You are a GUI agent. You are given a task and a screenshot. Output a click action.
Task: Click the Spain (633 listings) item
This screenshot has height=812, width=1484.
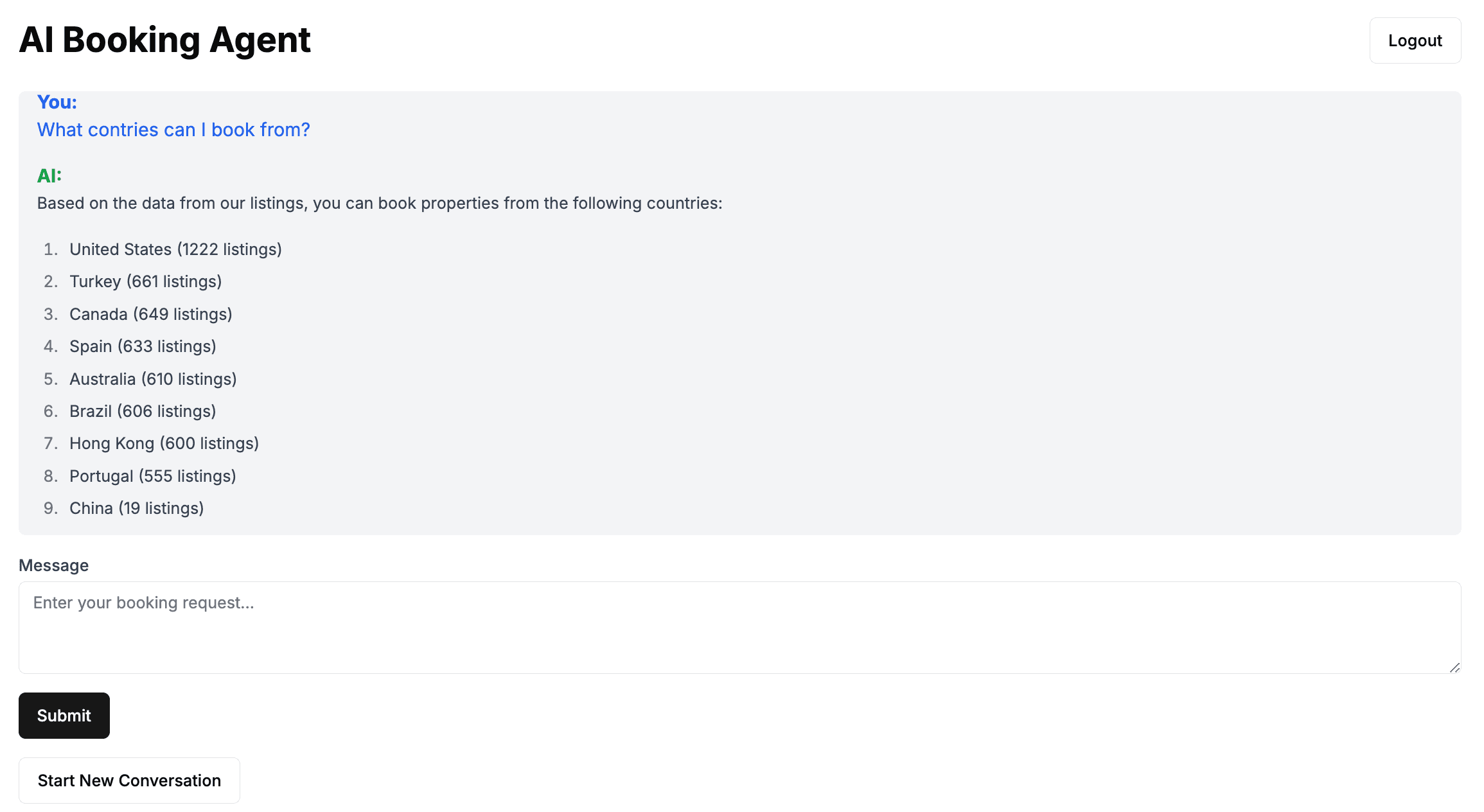click(x=143, y=346)
